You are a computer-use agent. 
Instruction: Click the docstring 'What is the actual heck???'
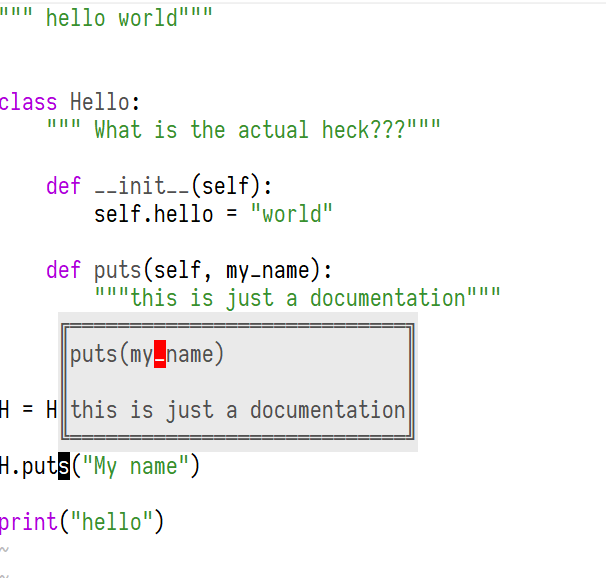click(x=243, y=129)
